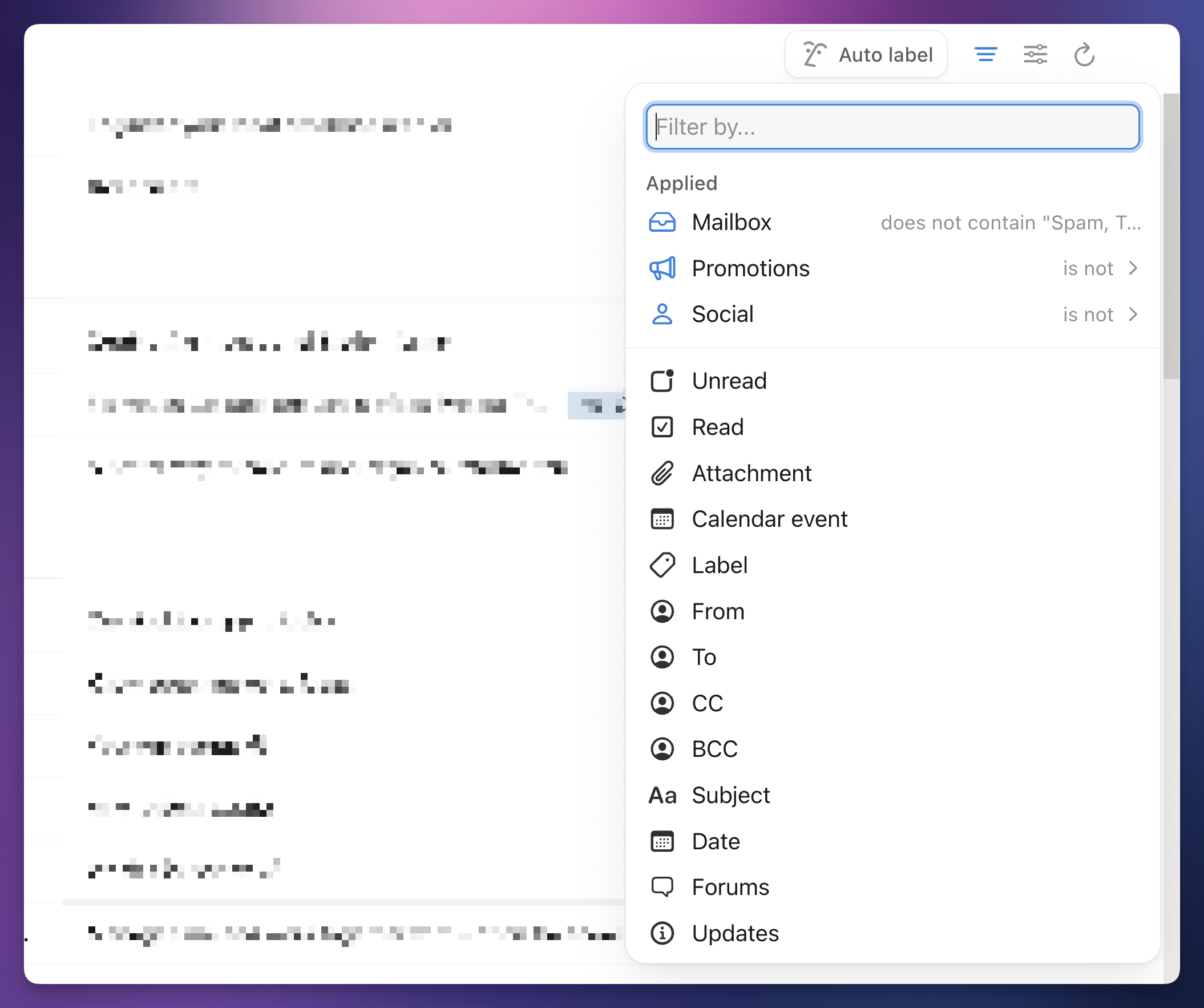Click the Auto label wand icon
1204x1008 pixels.
pyautogui.click(x=814, y=54)
